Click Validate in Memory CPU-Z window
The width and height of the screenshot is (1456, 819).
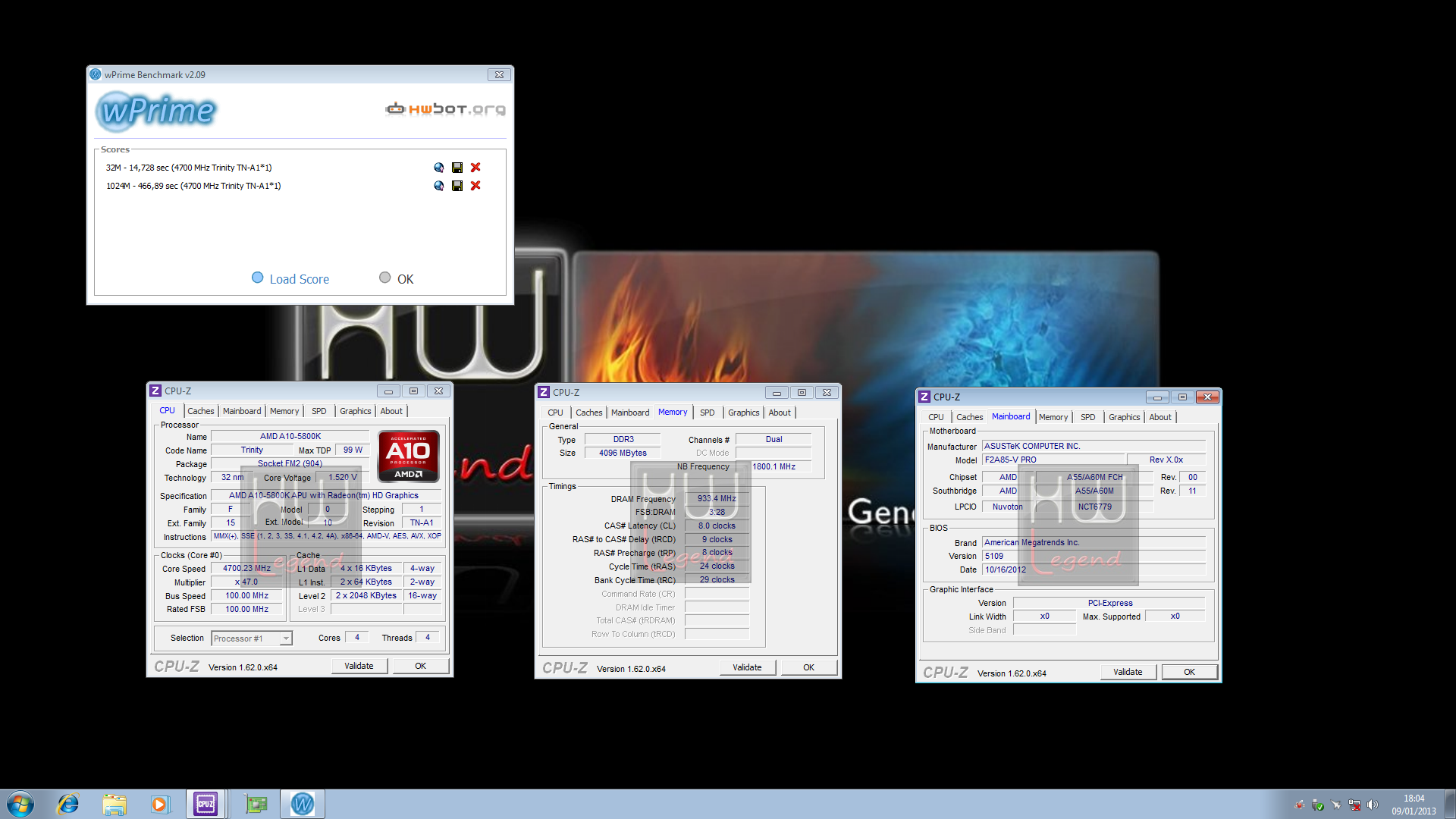(x=748, y=667)
